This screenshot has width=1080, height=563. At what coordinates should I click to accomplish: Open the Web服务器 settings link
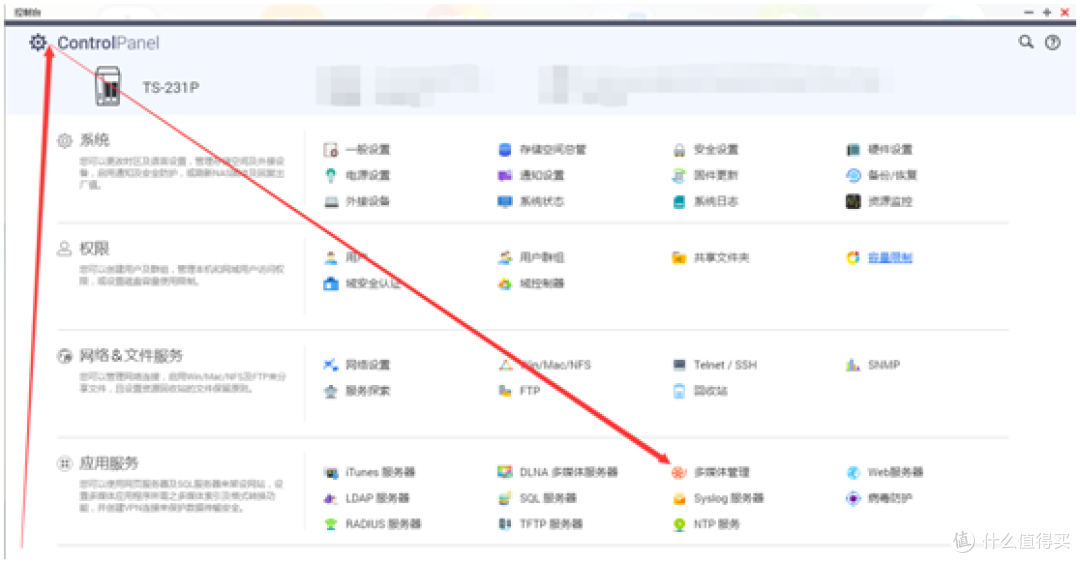pyautogui.click(x=894, y=472)
